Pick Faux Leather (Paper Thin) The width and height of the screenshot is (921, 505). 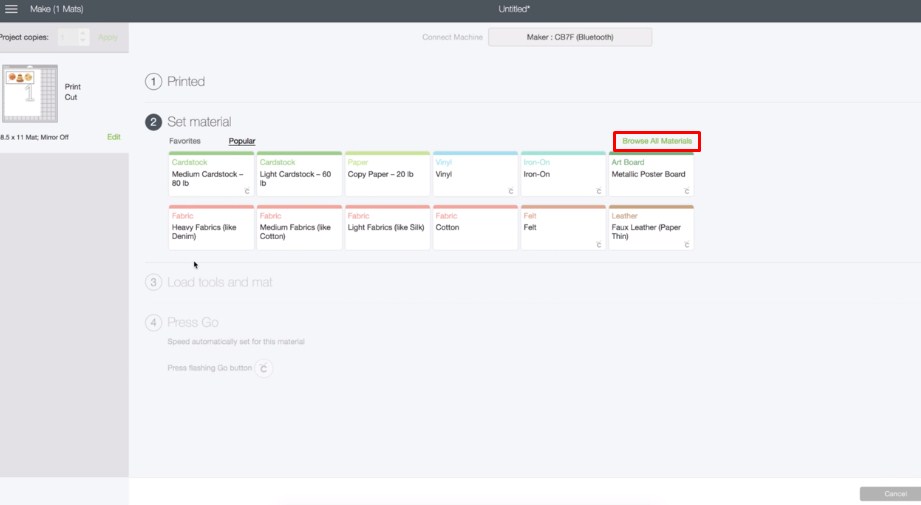(x=651, y=227)
